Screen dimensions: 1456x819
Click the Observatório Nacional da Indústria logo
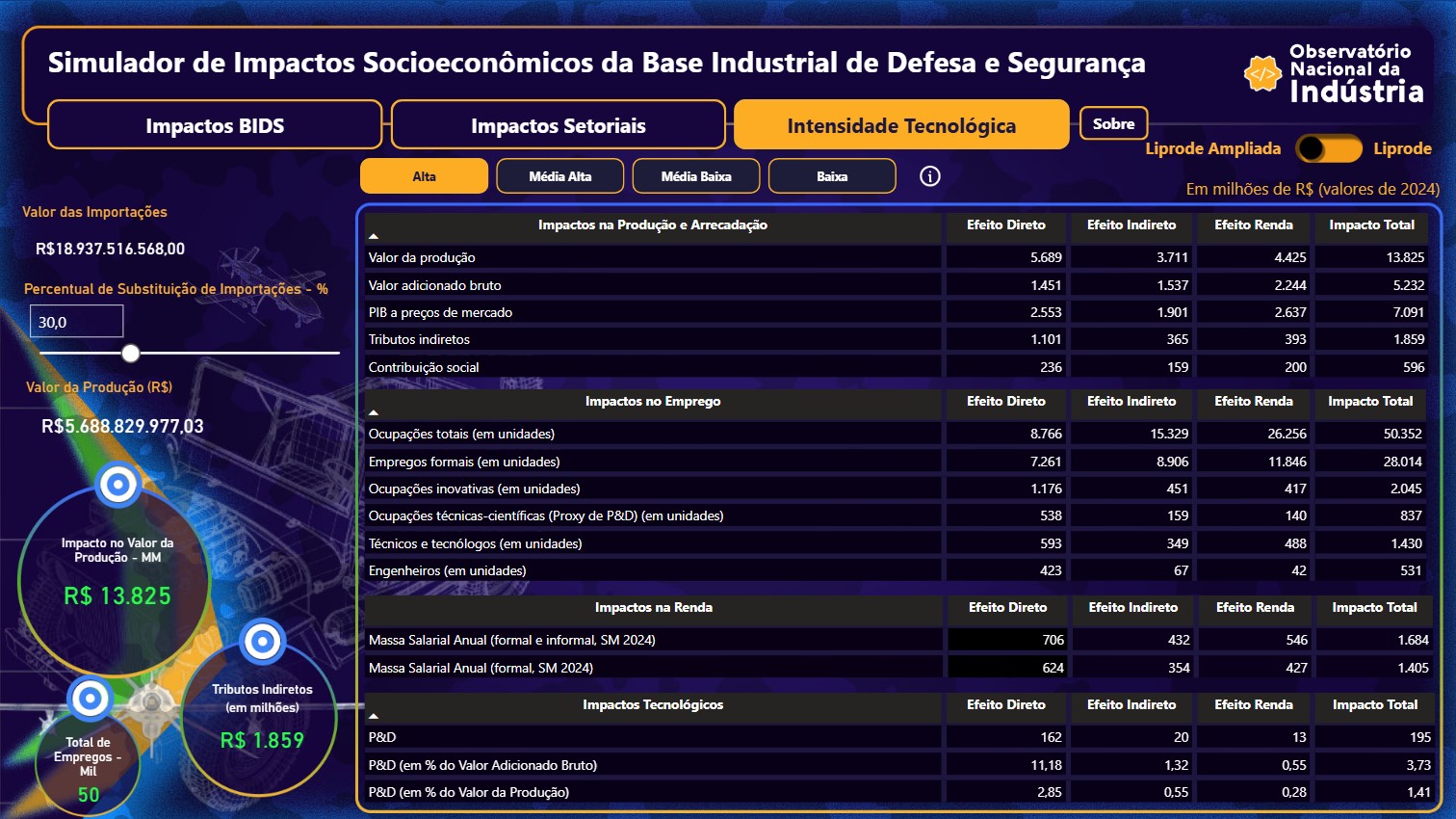point(1333,73)
